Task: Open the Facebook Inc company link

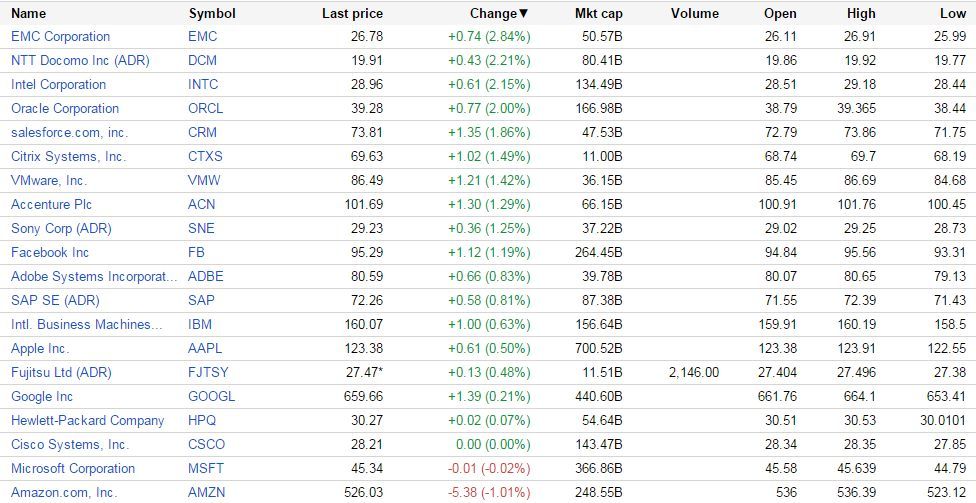Action: 50,252
